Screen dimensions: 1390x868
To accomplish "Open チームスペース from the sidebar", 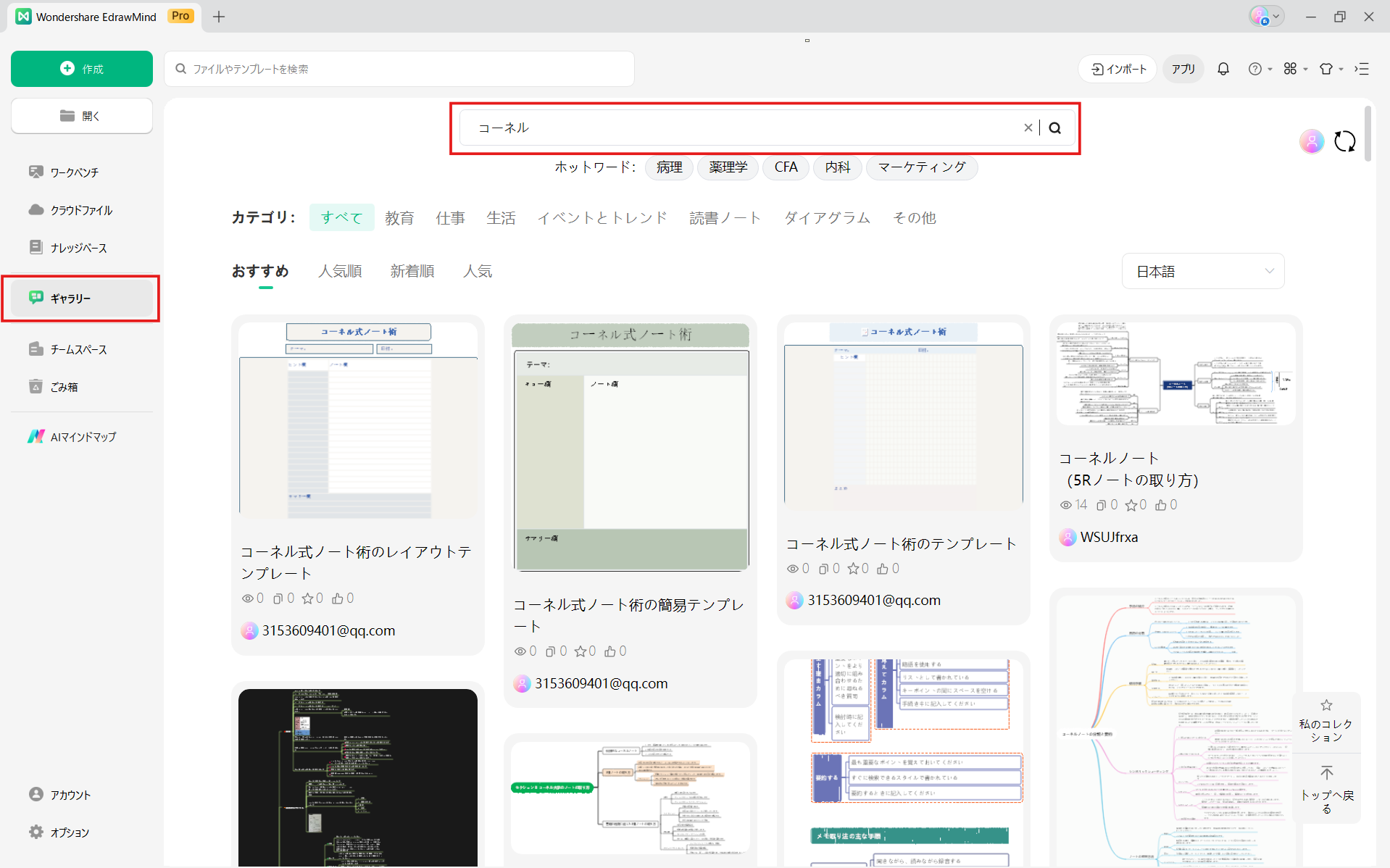I will click(80, 349).
